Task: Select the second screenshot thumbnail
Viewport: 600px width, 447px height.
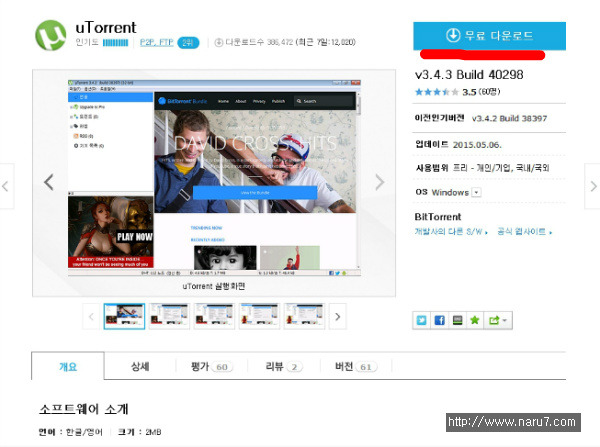Action: (x=169, y=316)
